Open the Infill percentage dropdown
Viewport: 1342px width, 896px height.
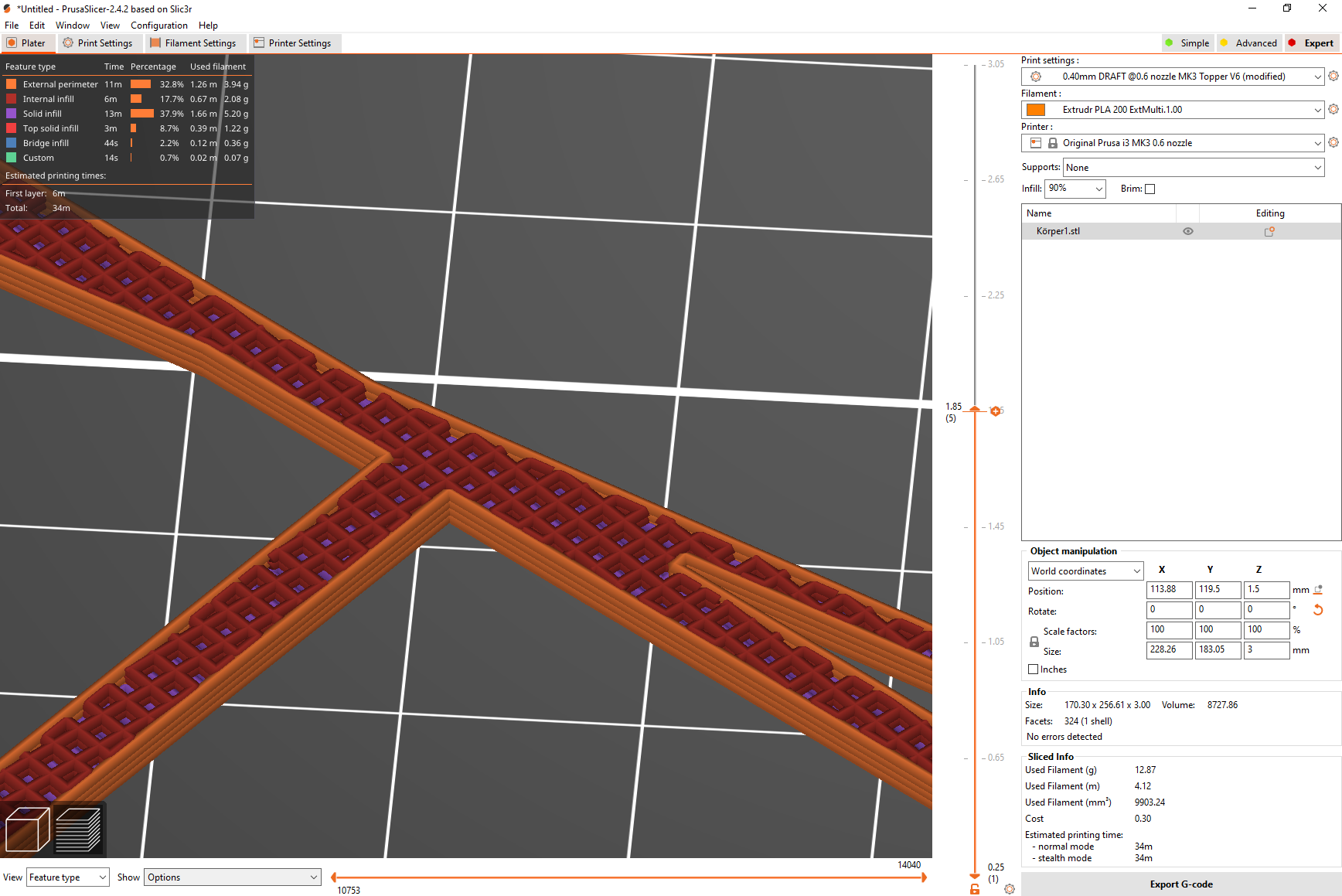pos(1075,189)
